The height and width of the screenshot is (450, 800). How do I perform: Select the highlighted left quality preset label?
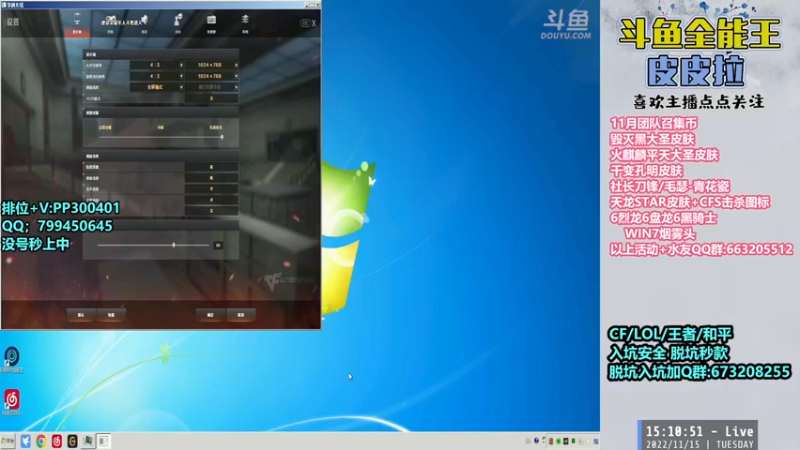pos(105,128)
